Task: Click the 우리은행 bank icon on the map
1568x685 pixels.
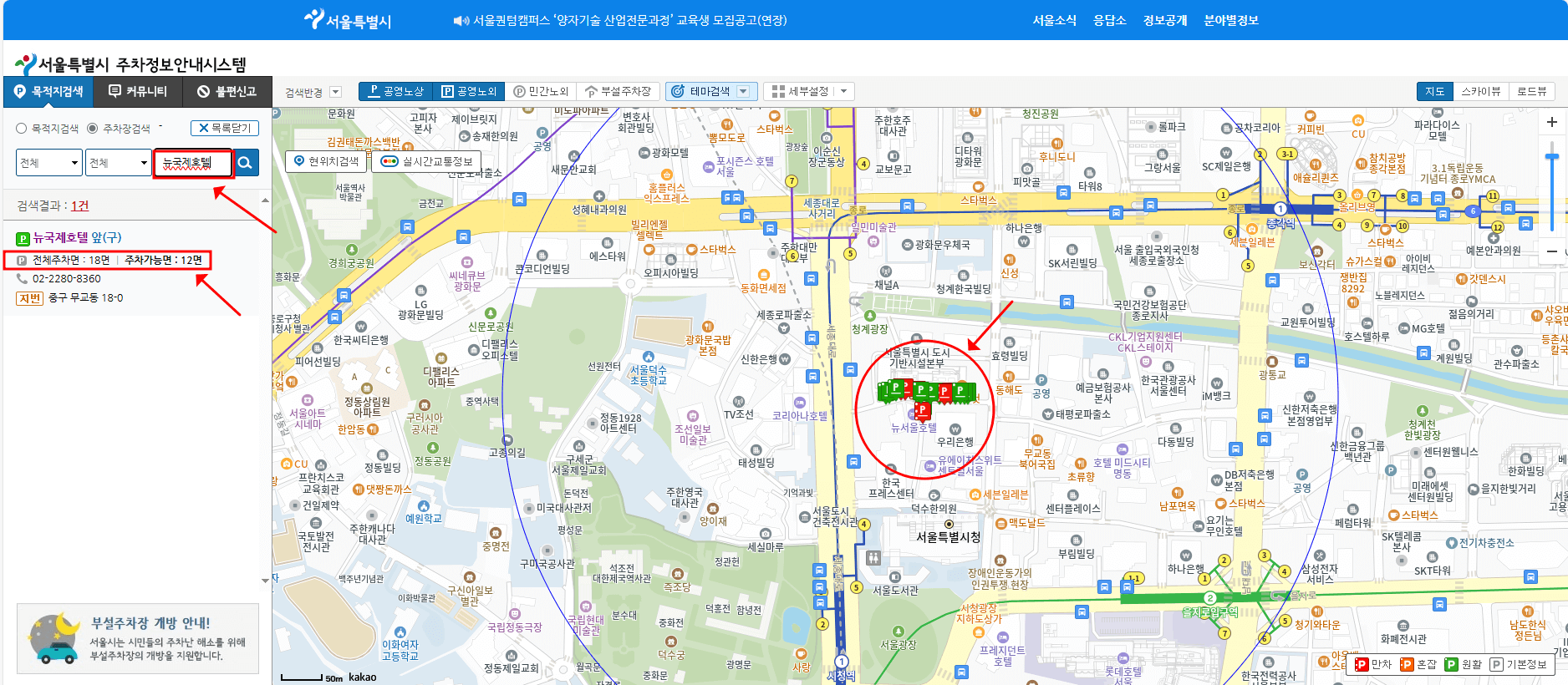Action: pos(955,429)
